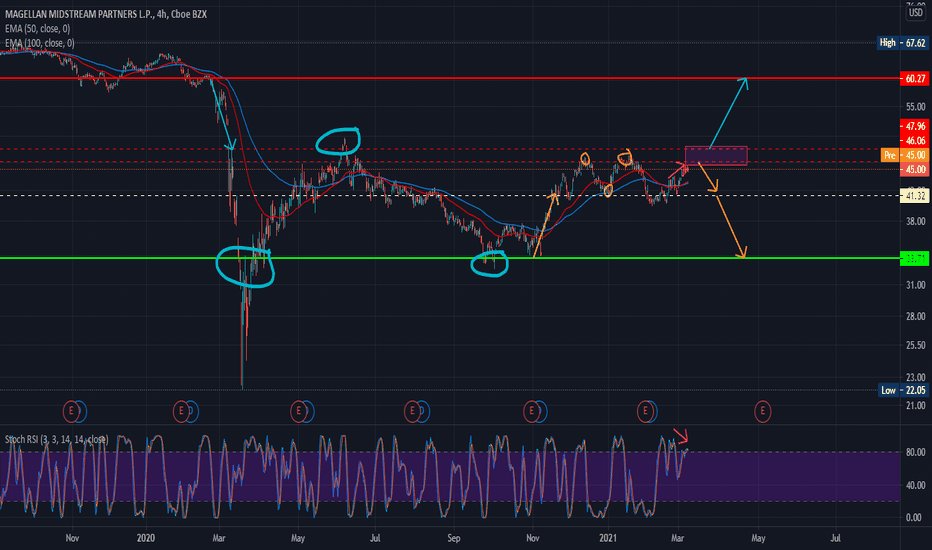Screen dimensions: 932x550
Task: Click the Low 22.05 label
Action: click(903, 390)
